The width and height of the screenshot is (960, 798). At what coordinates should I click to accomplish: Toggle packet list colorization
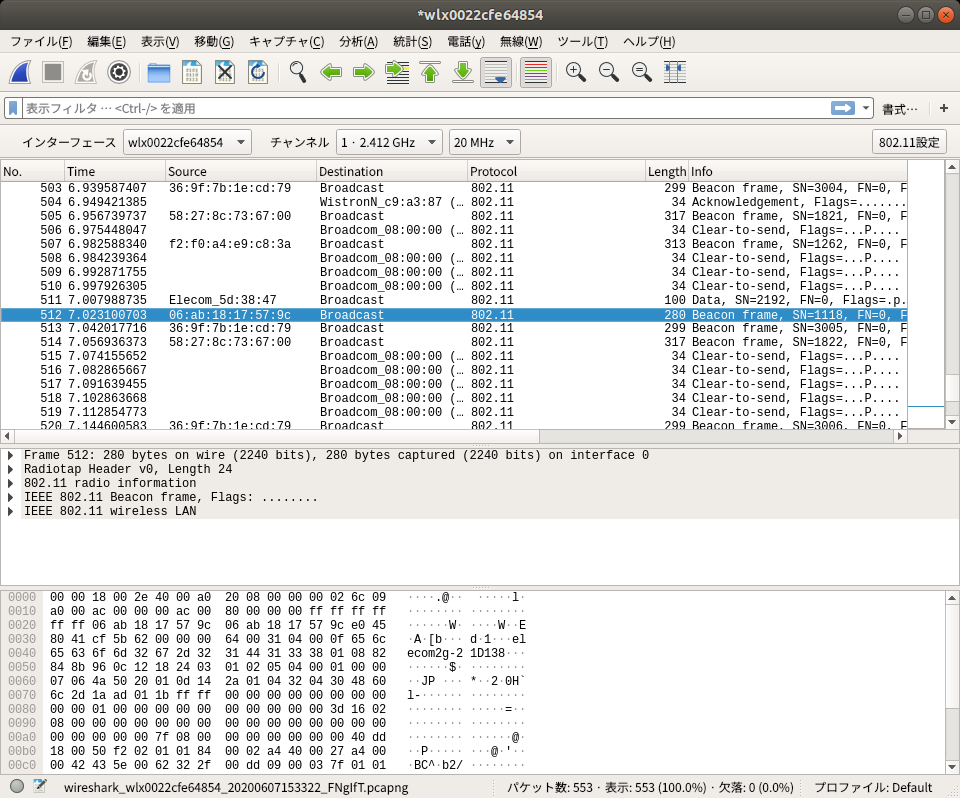pyautogui.click(x=536, y=72)
